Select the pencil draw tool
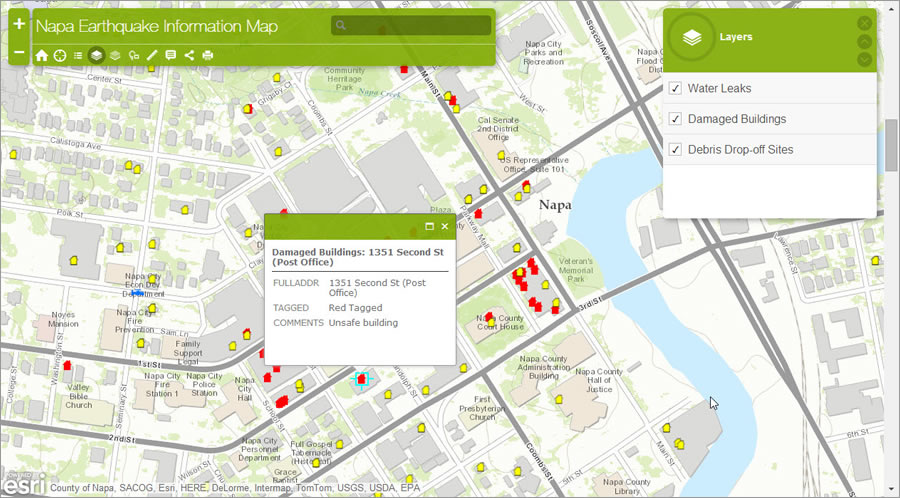The image size is (900, 498). (x=152, y=55)
